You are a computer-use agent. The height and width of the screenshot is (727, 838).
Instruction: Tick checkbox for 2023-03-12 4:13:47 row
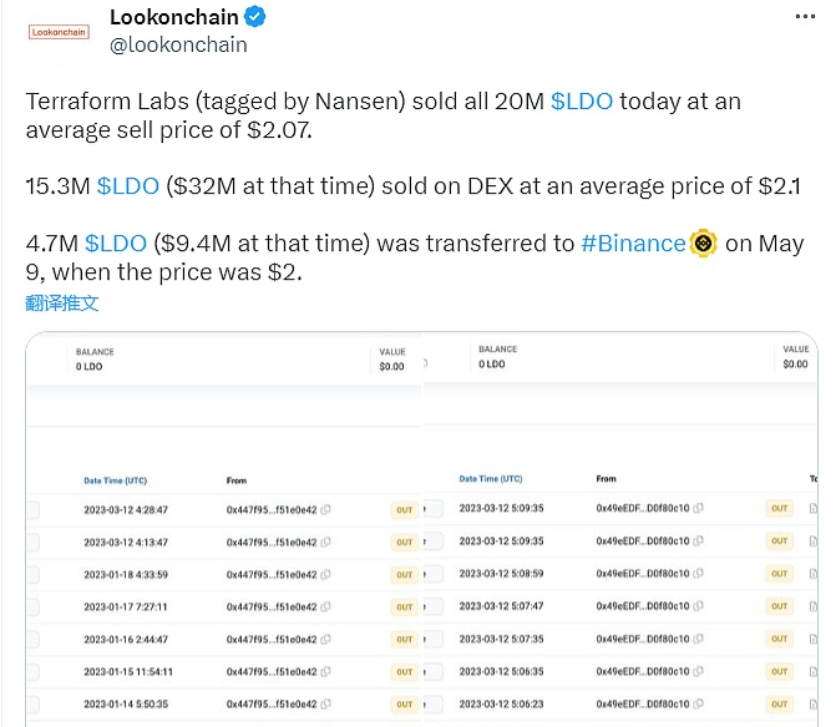click(x=33, y=542)
